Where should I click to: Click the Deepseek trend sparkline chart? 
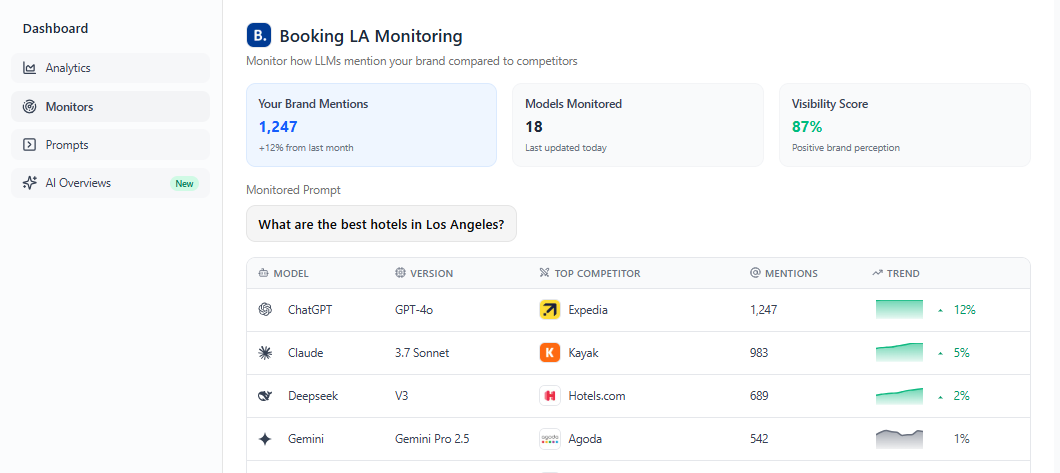click(x=899, y=396)
